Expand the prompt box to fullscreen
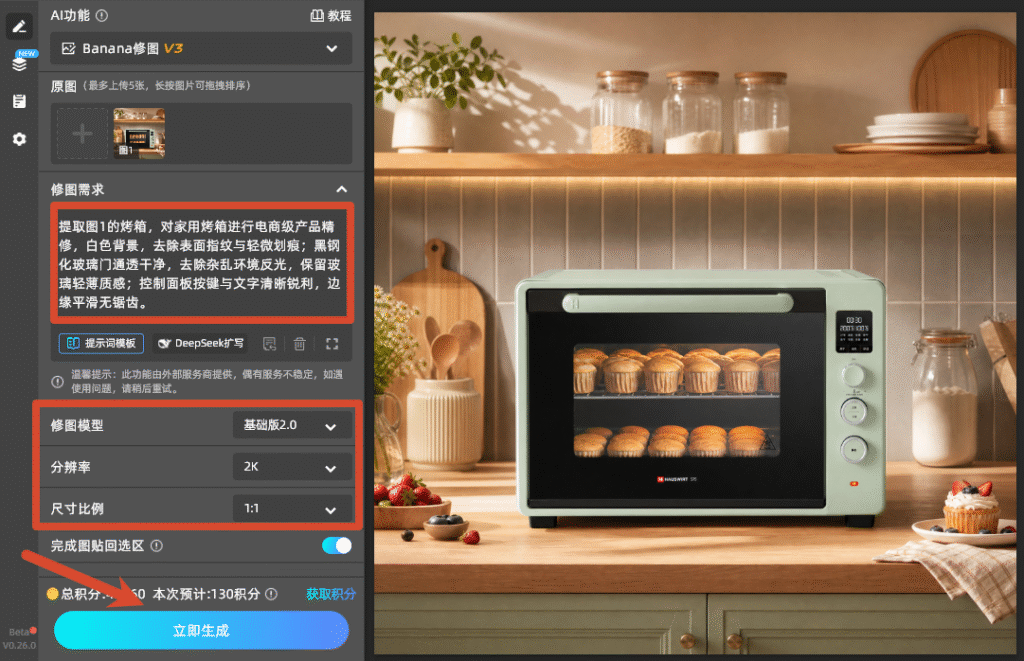This screenshot has width=1024, height=661. point(332,344)
